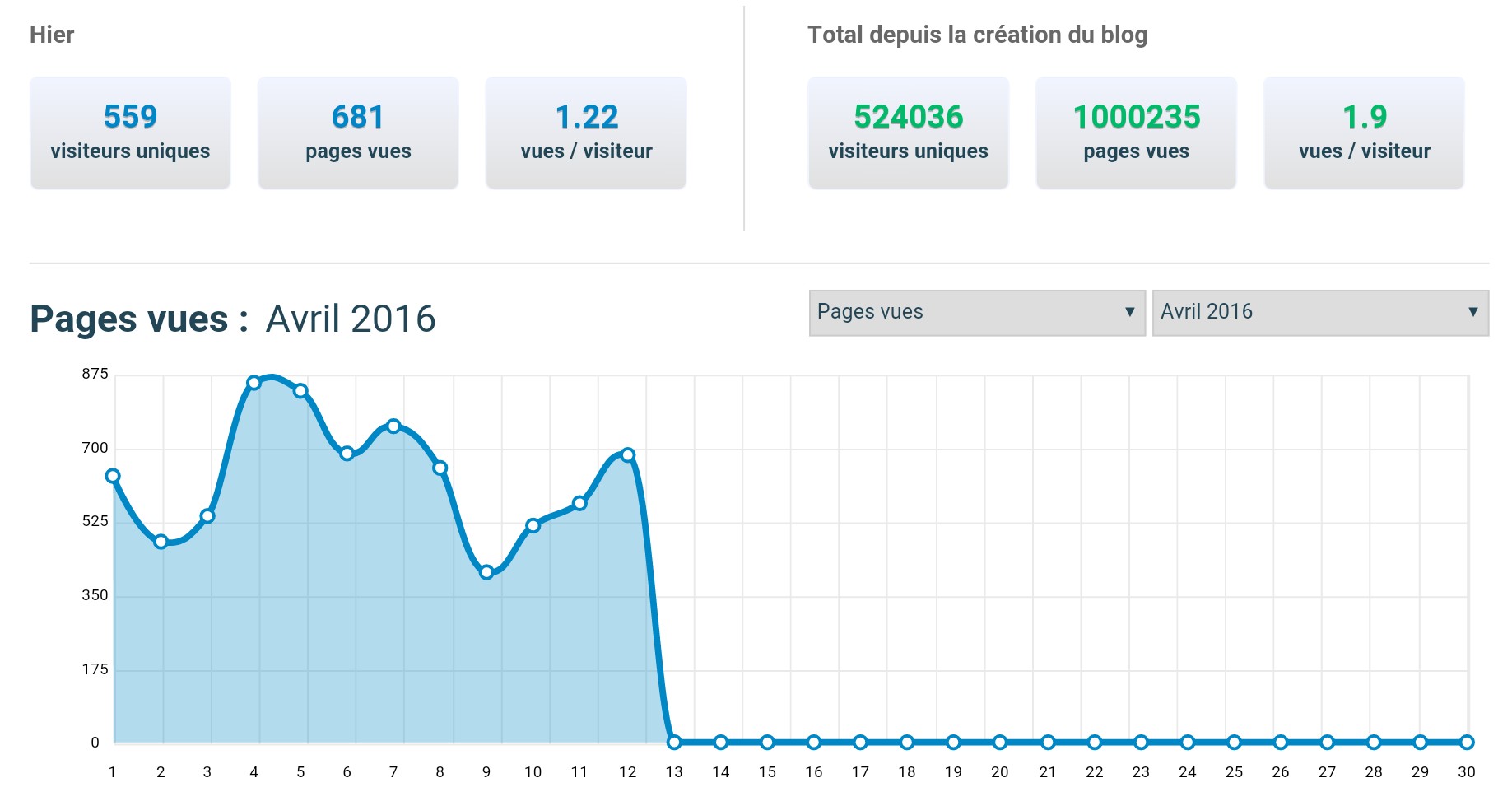Select the zero data point for day 21
The width and height of the screenshot is (1512, 806).
click(x=1048, y=743)
